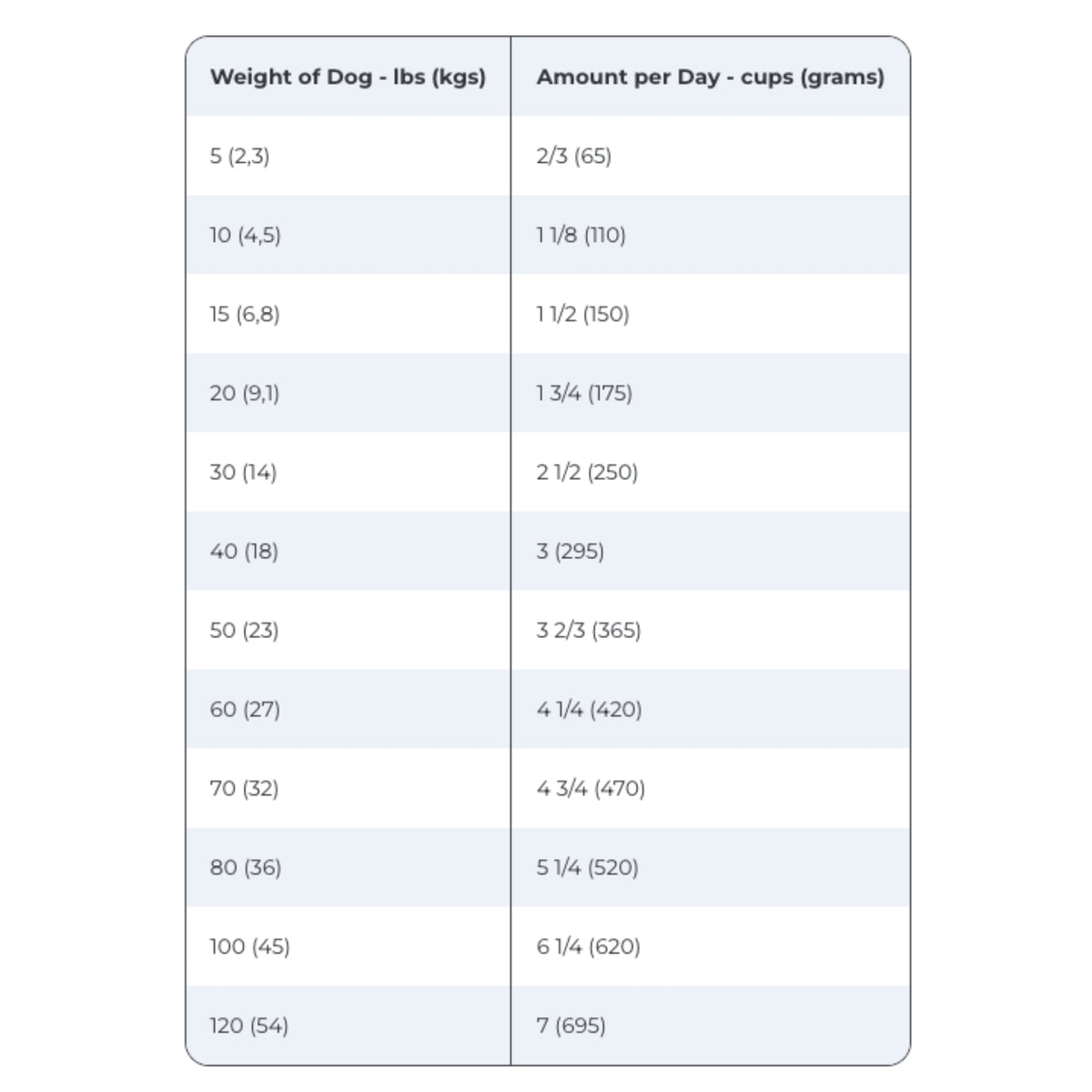This screenshot has height=1092, width=1092.
Task: Click the "Weight of Dog - lbs (kgs)" header
Action: pos(348,77)
